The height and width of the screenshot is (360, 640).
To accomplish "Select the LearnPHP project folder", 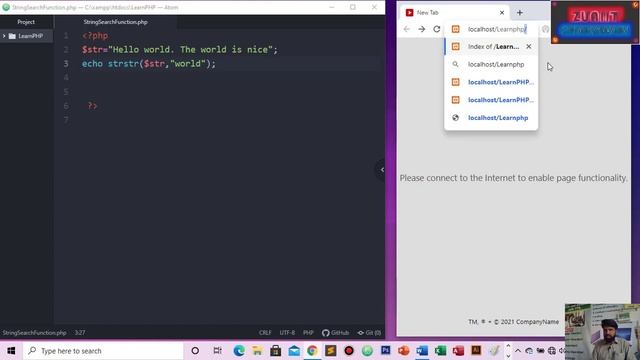I will [x=27, y=36].
